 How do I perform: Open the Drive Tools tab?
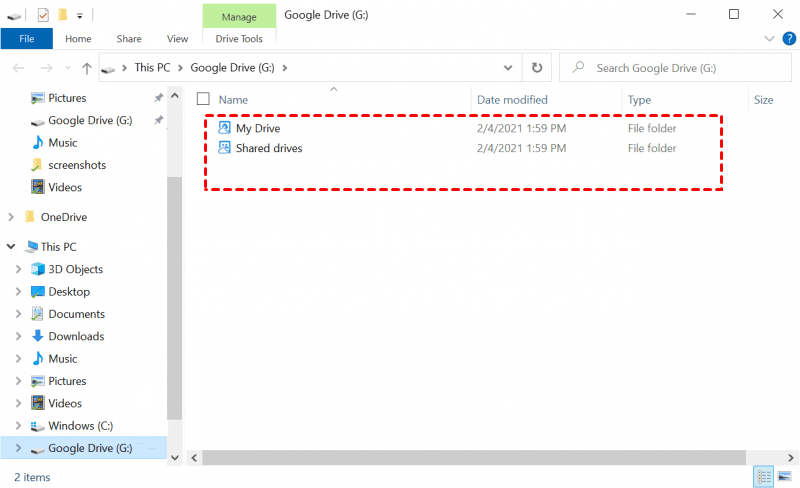pyautogui.click(x=239, y=39)
